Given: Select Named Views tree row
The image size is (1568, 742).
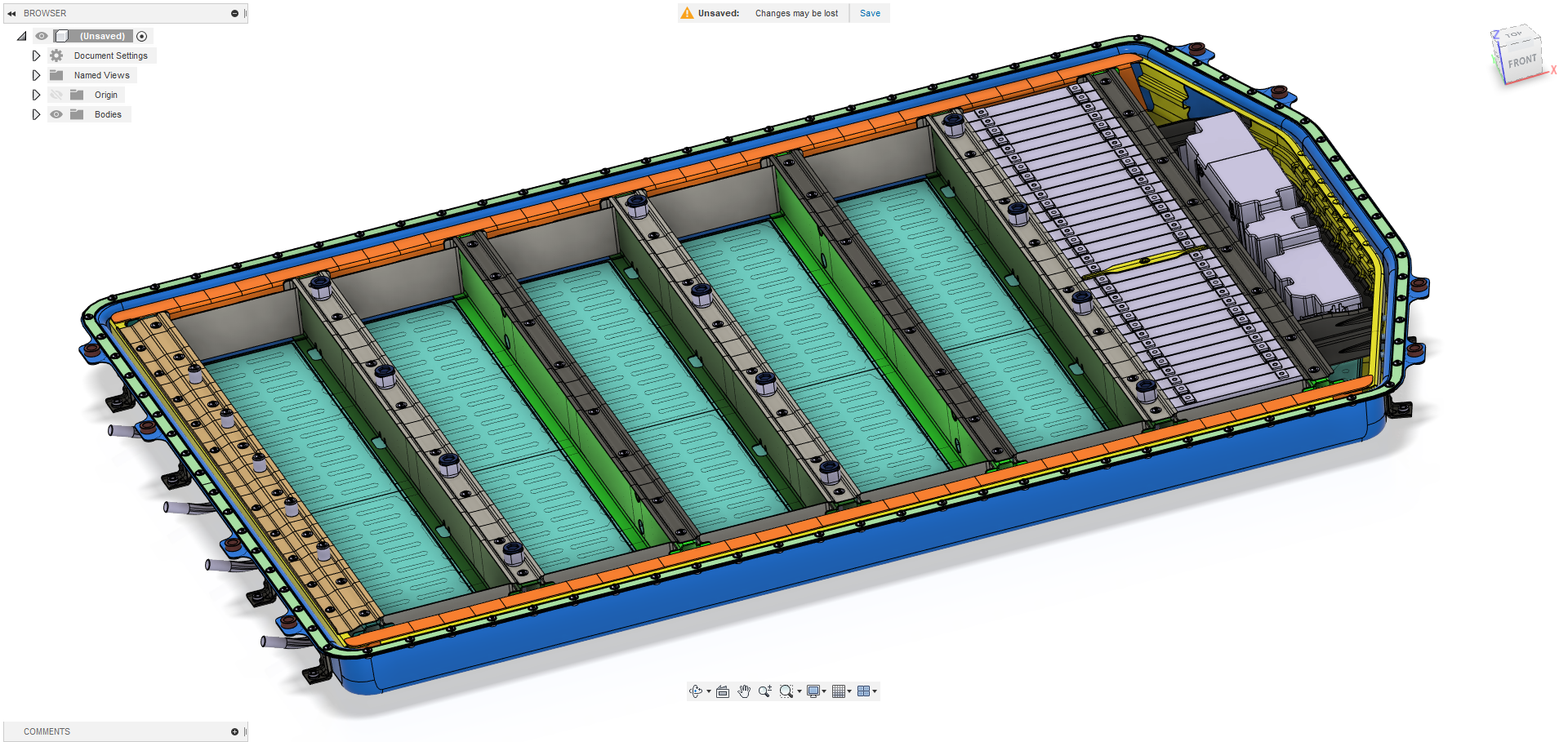Looking at the screenshot, I should [x=102, y=75].
